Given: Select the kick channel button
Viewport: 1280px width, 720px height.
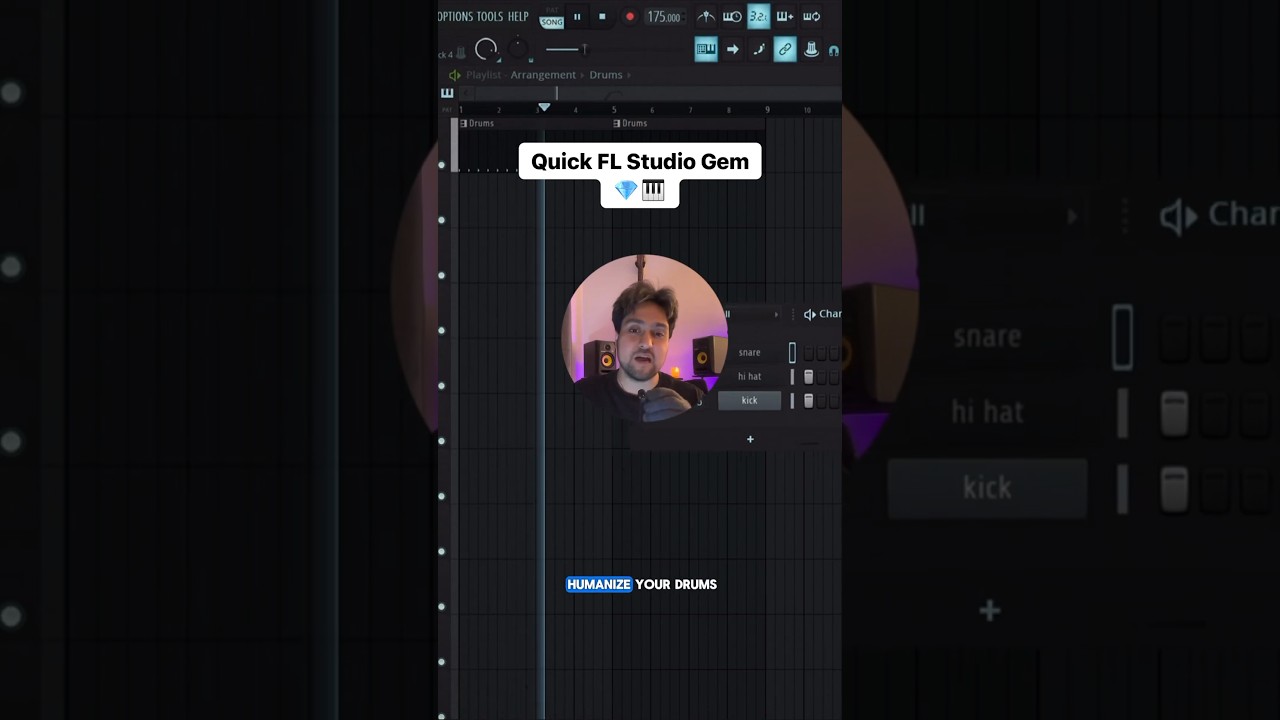Looking at the screenshot, I should (x=749, y=400).
